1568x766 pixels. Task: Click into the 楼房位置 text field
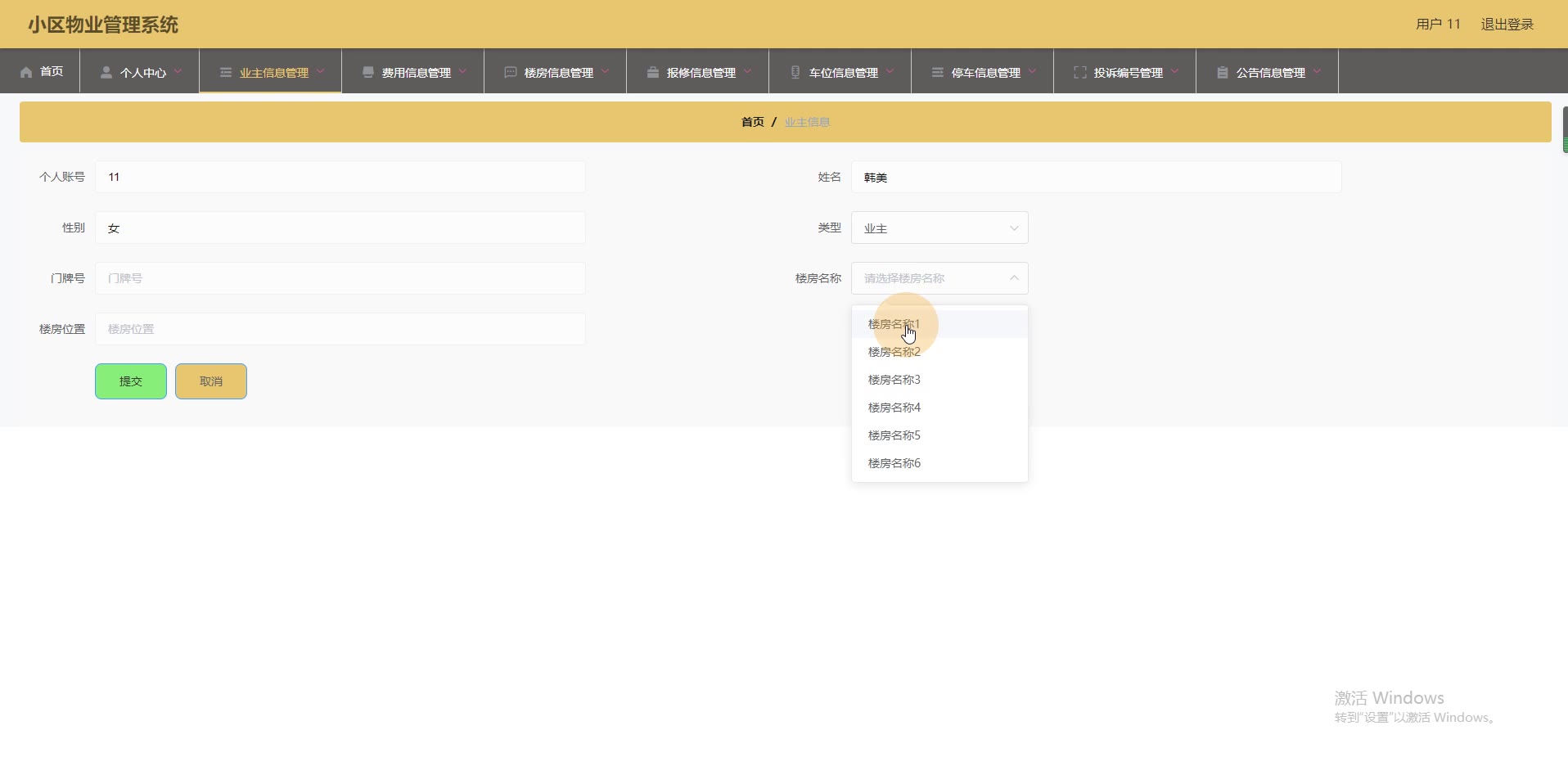pos(340,329)
